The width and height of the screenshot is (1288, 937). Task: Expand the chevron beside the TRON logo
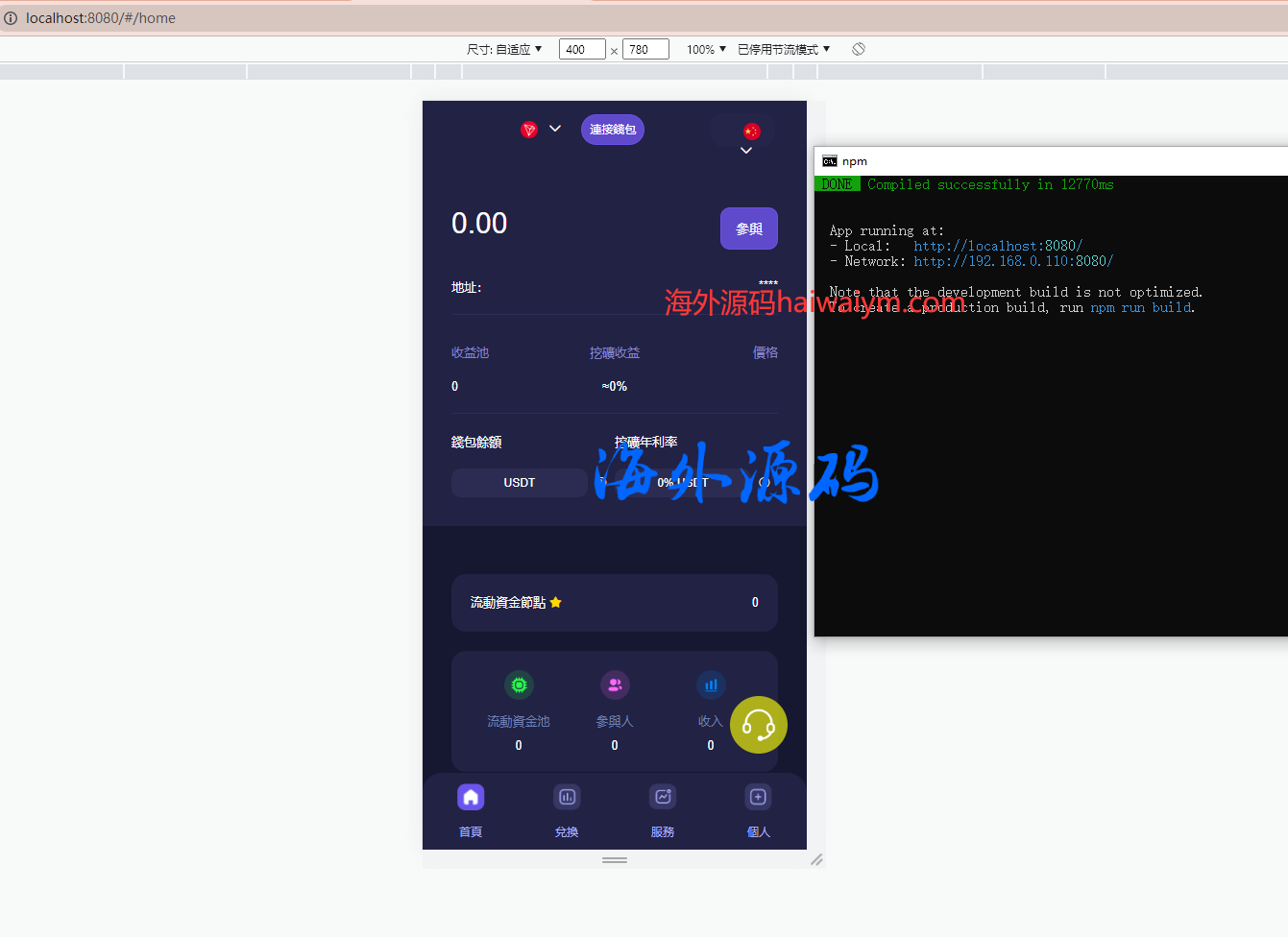pos(554,128)
